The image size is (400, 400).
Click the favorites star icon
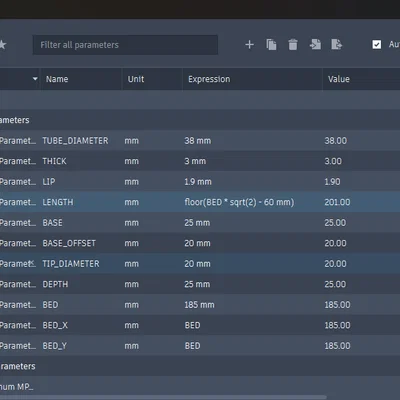(x=2, y=45)
